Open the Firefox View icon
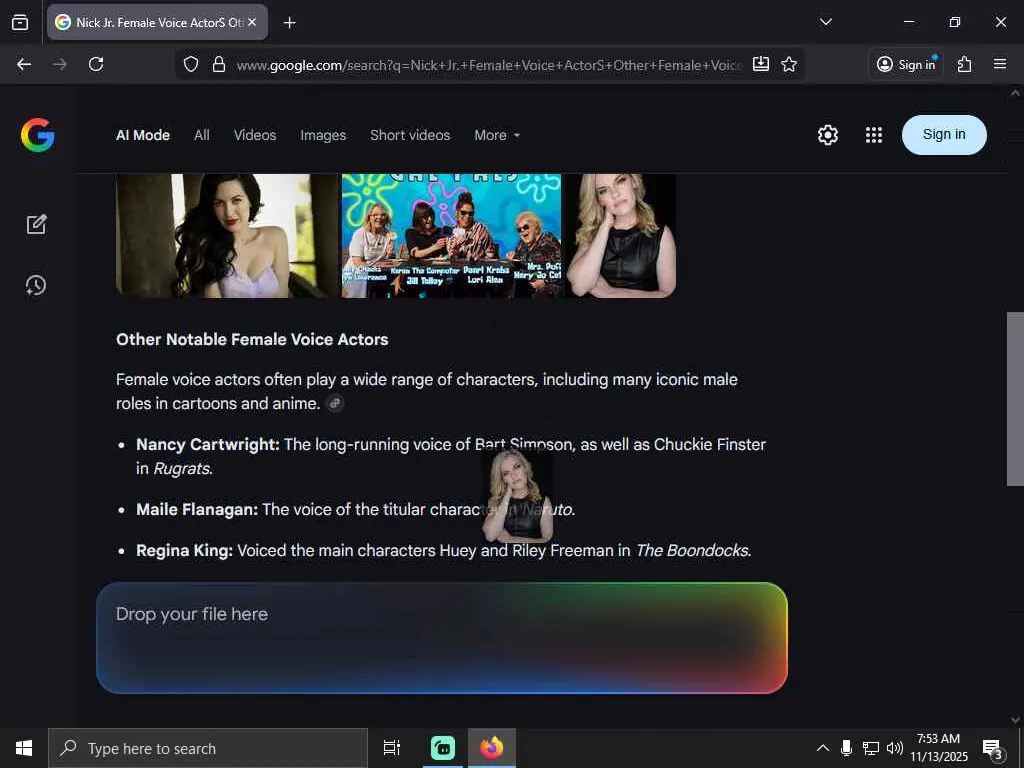 [x=20, y=22]
